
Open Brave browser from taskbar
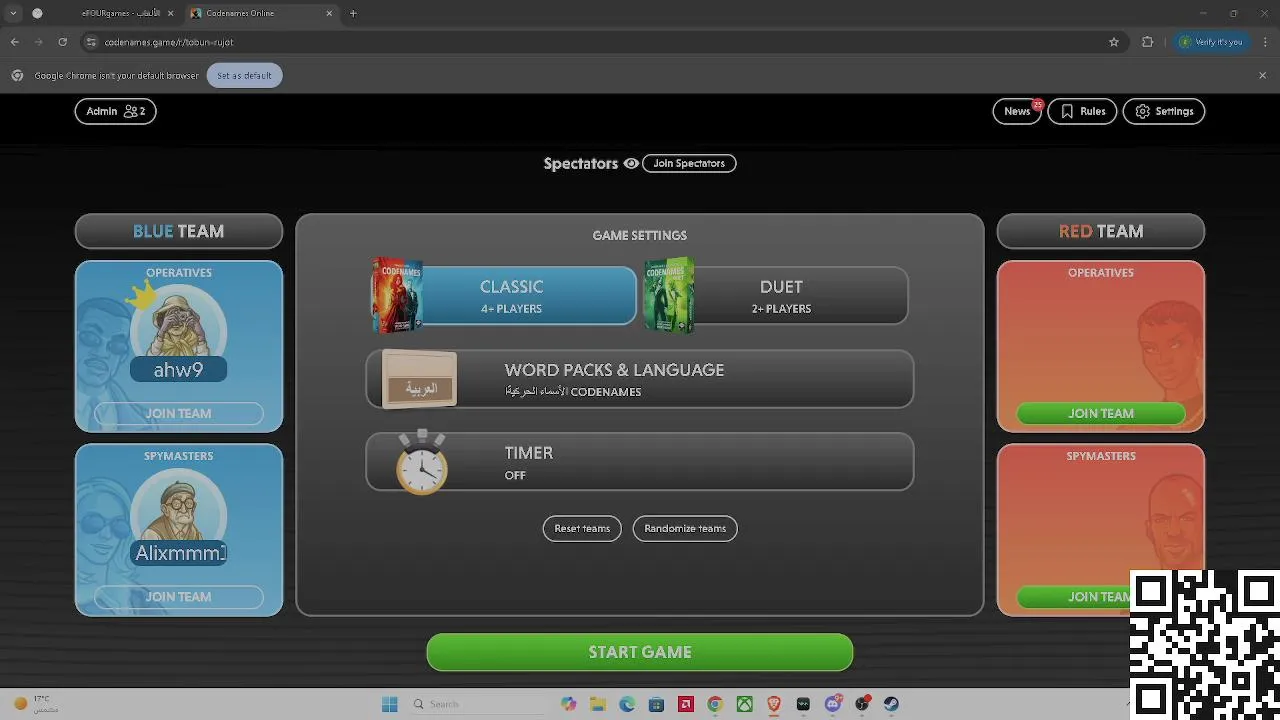click(x=773, y=704)
